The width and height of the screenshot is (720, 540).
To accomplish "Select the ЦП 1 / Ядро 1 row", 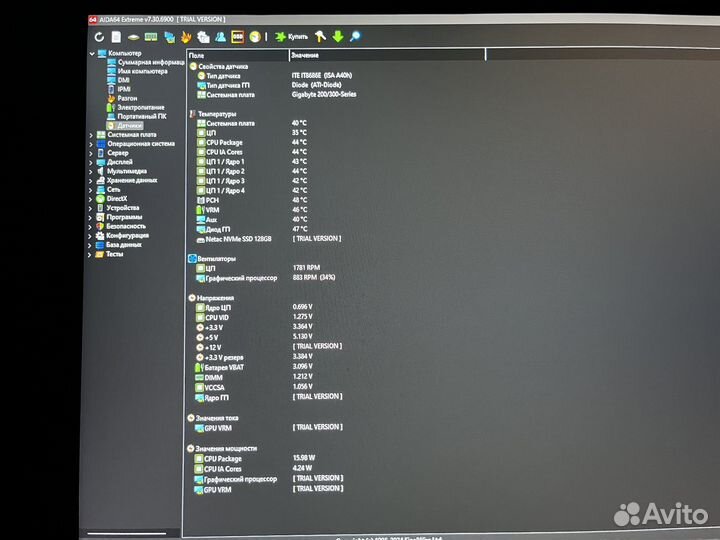I will tap(252, 162).
